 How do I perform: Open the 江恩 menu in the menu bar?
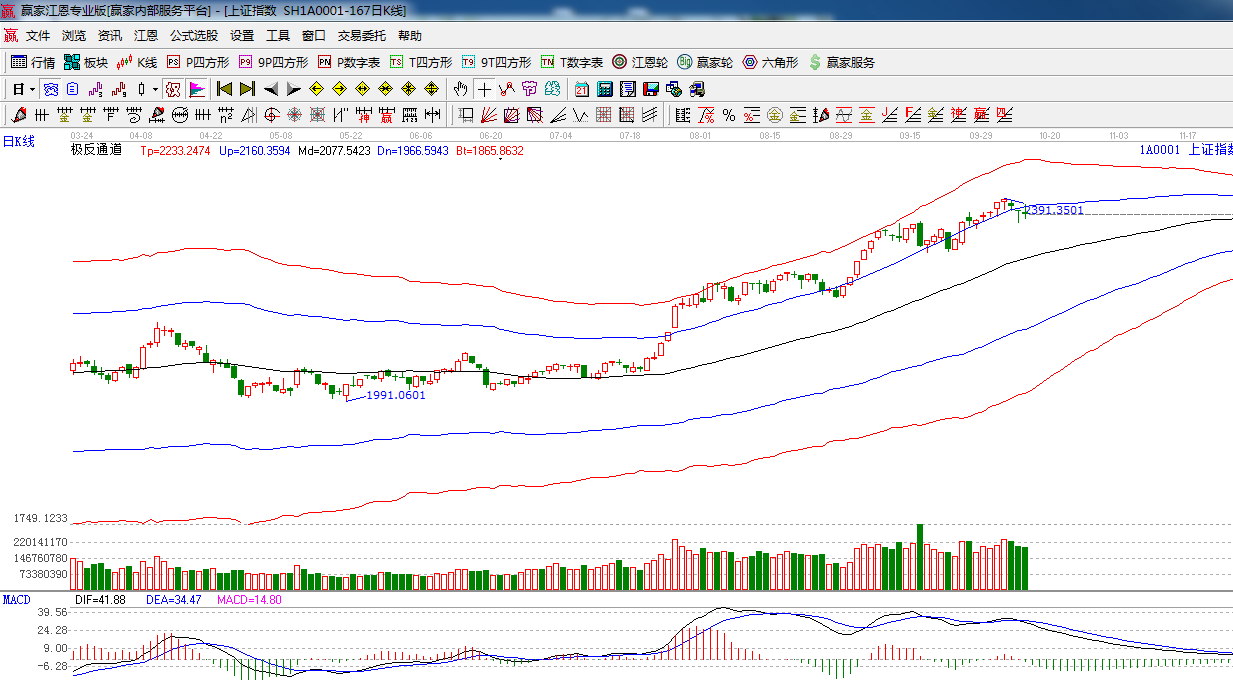146,36
